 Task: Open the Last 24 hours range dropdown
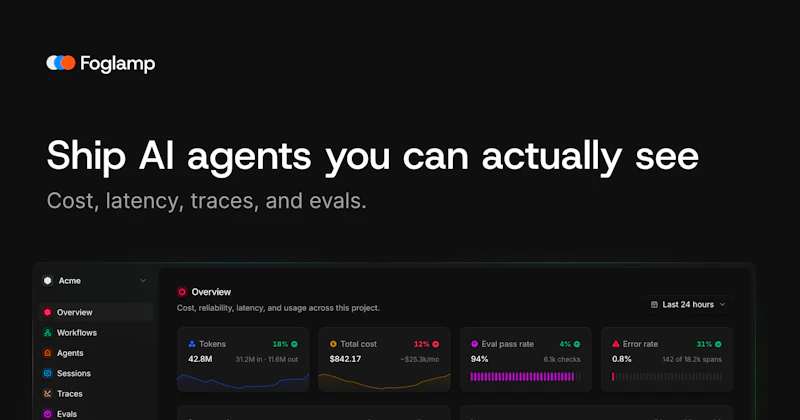click(688, 305)
